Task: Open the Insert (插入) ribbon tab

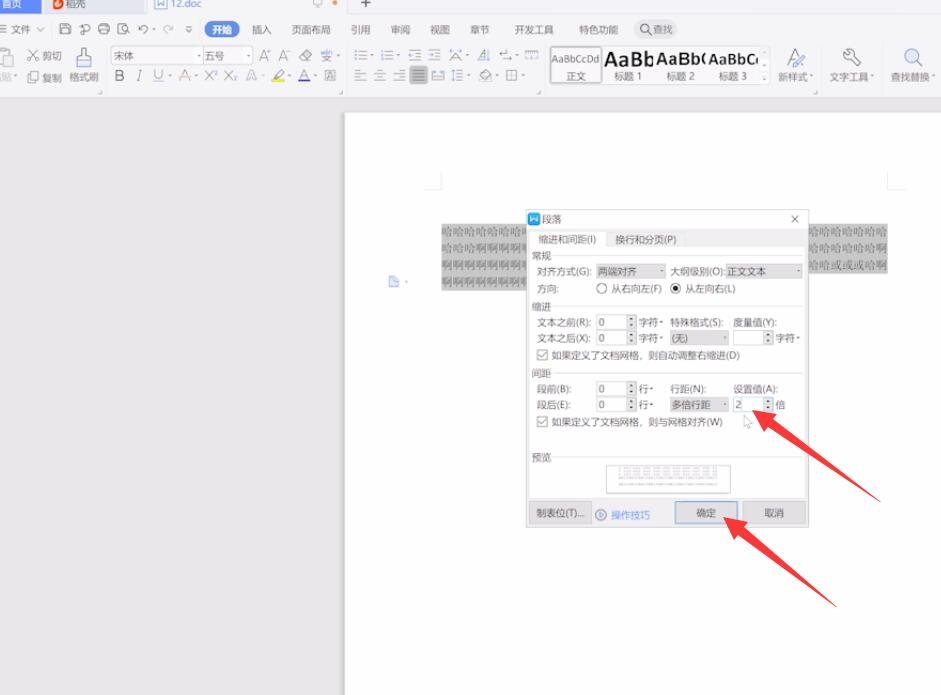Action: coord(261,29)
